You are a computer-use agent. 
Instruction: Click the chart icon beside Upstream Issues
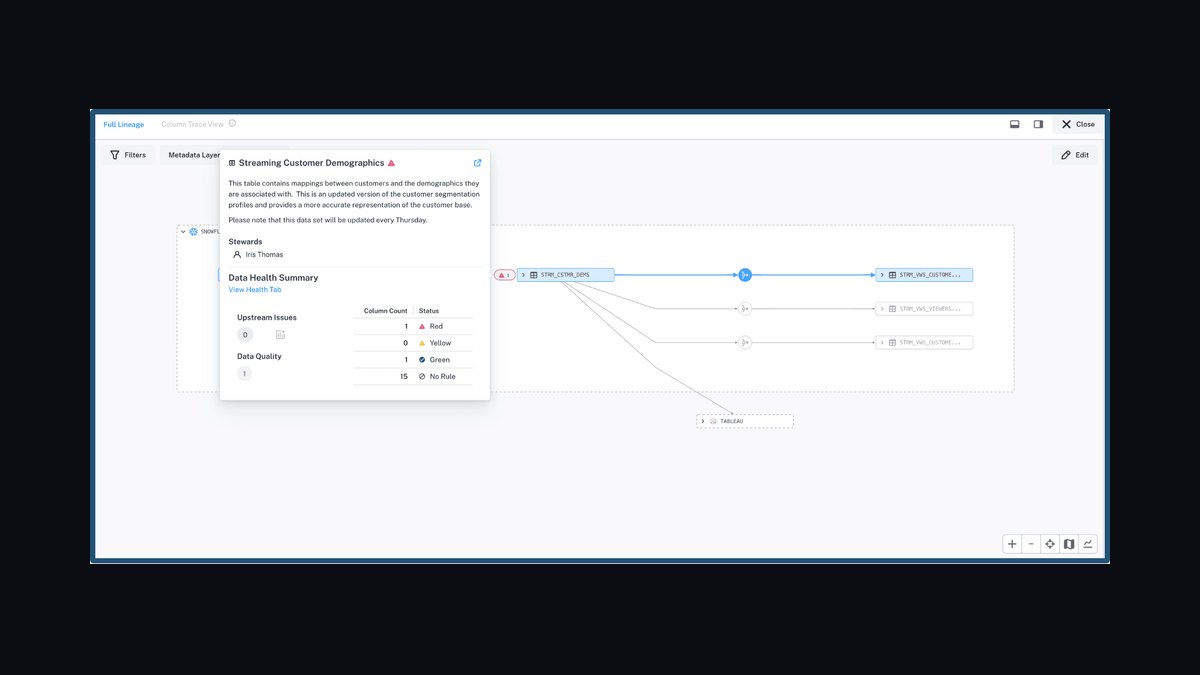(x=280, y=335)
